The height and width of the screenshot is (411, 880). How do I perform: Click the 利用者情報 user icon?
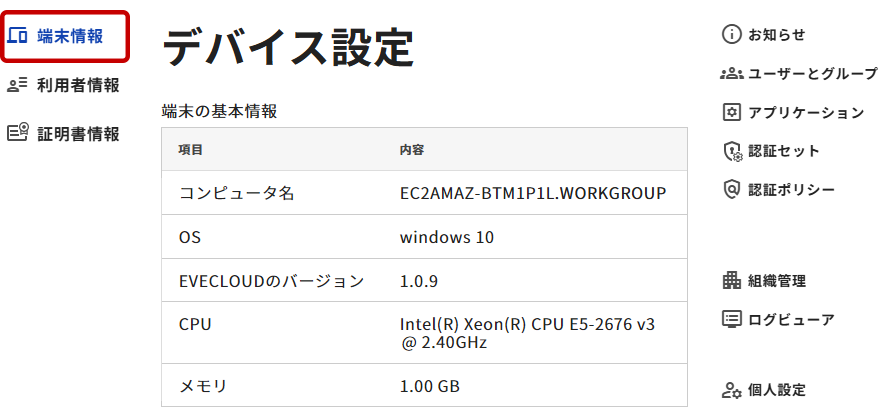click(17, 85)
